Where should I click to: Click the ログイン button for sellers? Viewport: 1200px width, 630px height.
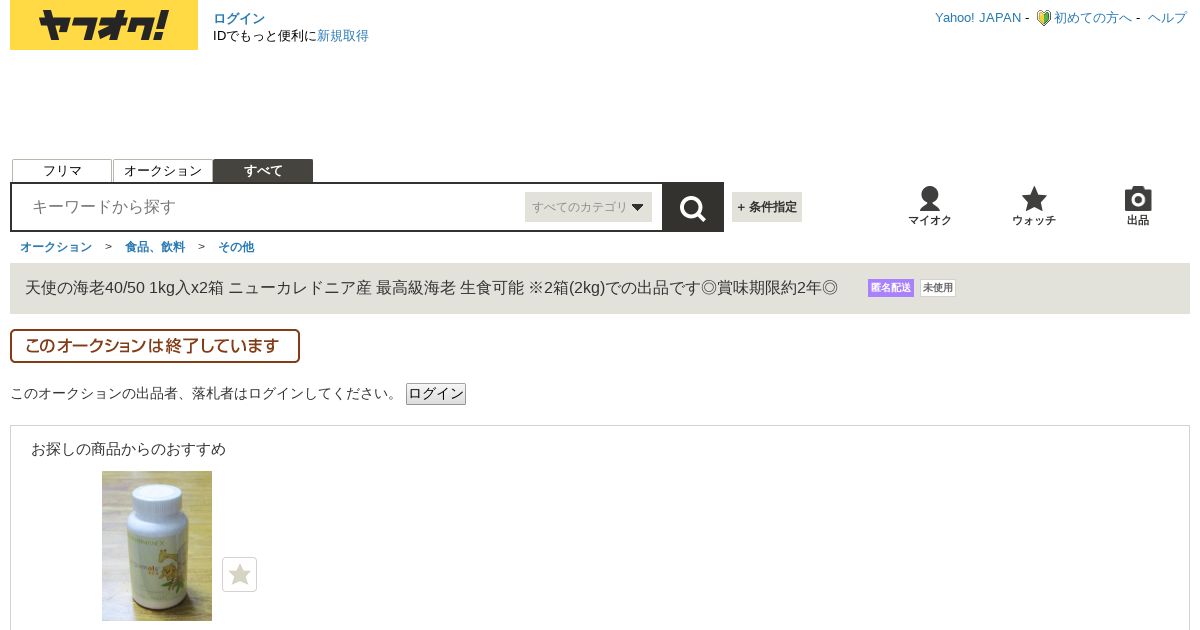click(x=436, y=394)
